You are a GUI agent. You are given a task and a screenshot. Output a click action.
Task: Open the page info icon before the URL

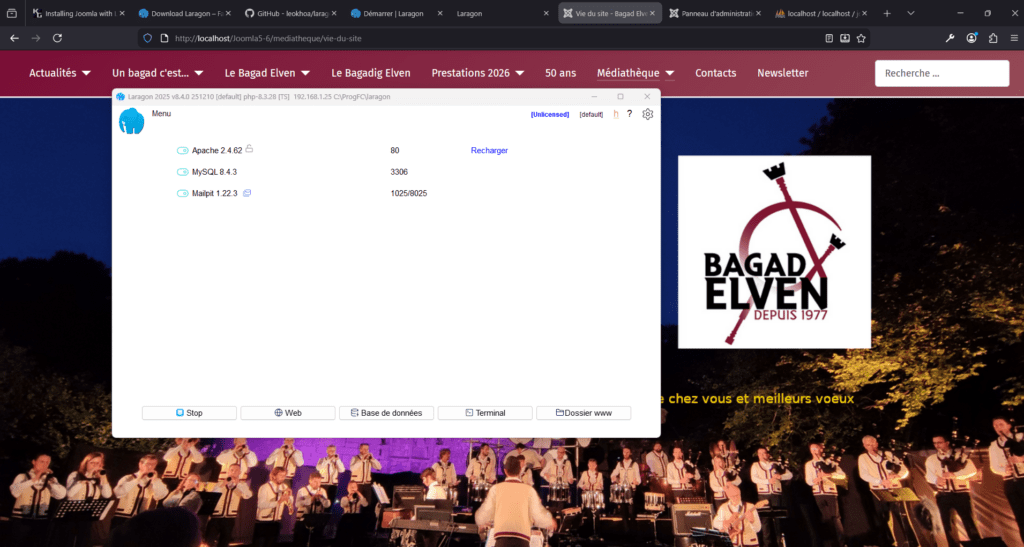point(164,39)
